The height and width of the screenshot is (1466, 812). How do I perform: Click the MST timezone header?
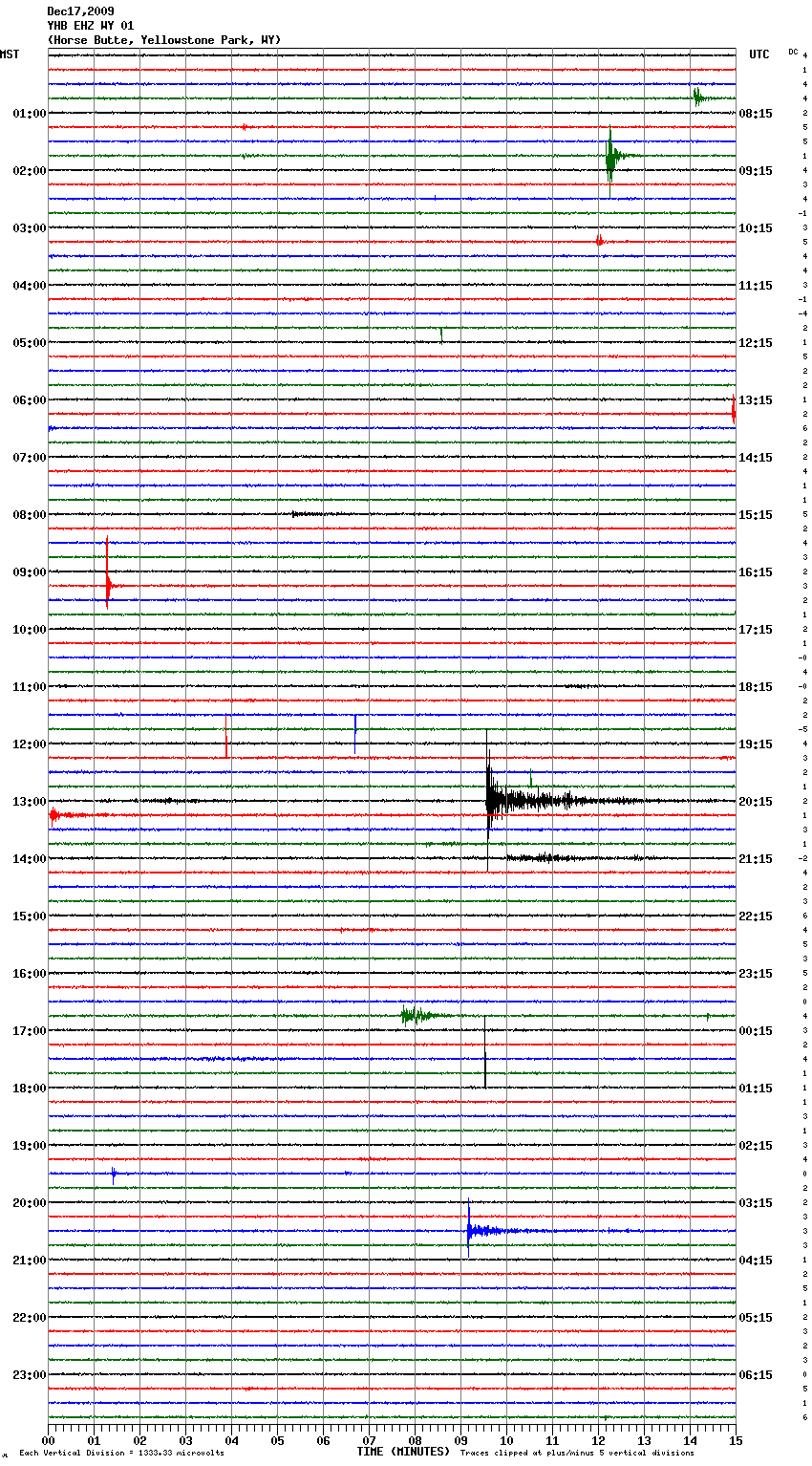(10, 54)
